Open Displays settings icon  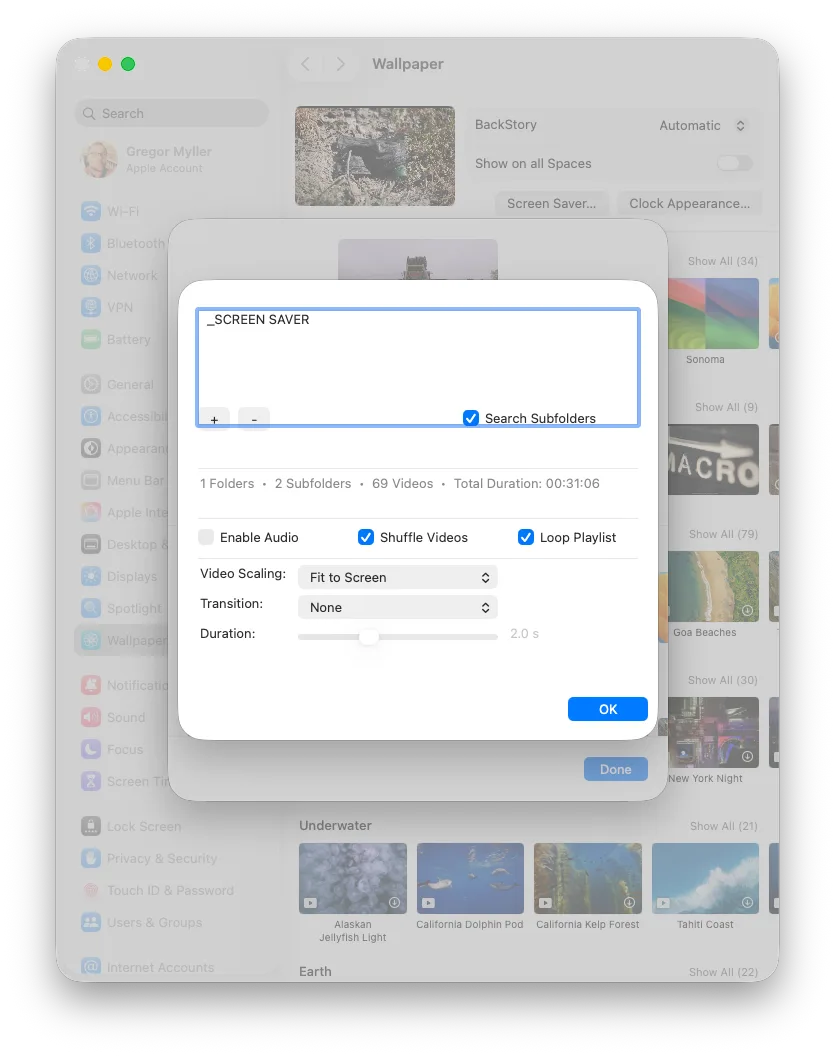click(x=91, y=576)
